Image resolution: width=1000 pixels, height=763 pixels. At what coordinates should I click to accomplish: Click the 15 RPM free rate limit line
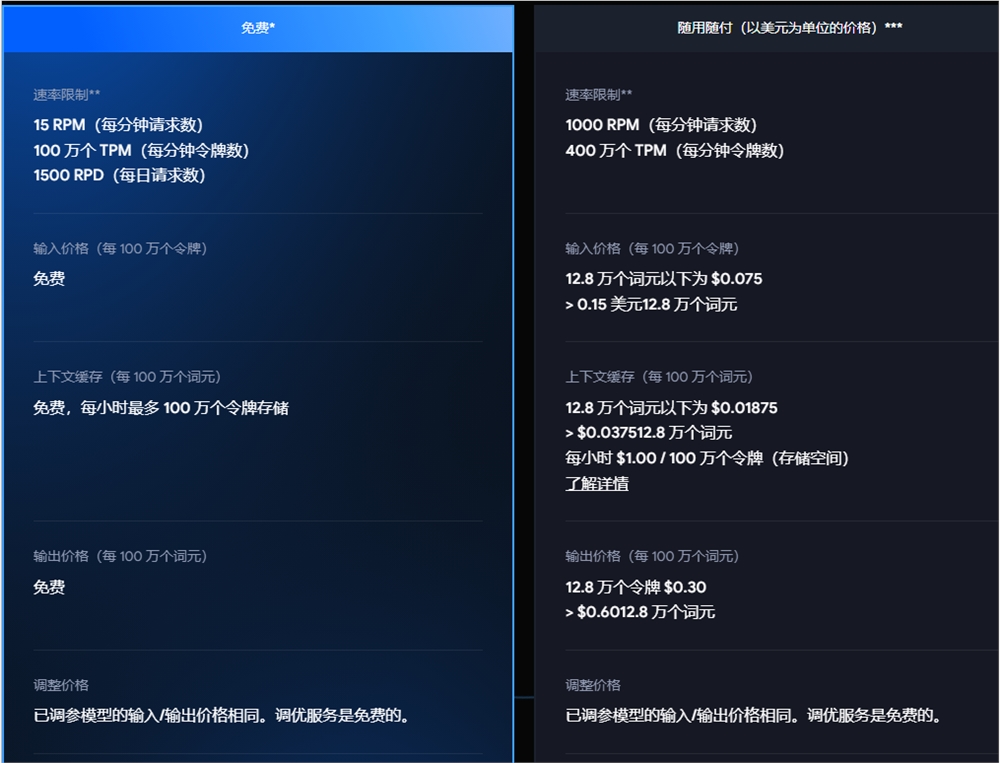[118, 125]
